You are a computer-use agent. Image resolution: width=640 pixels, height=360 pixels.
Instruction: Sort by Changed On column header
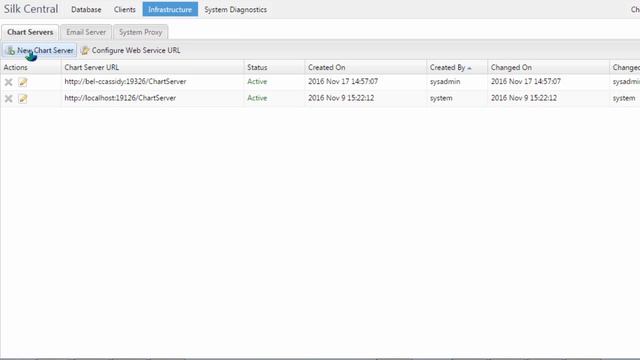click(548, 67)
